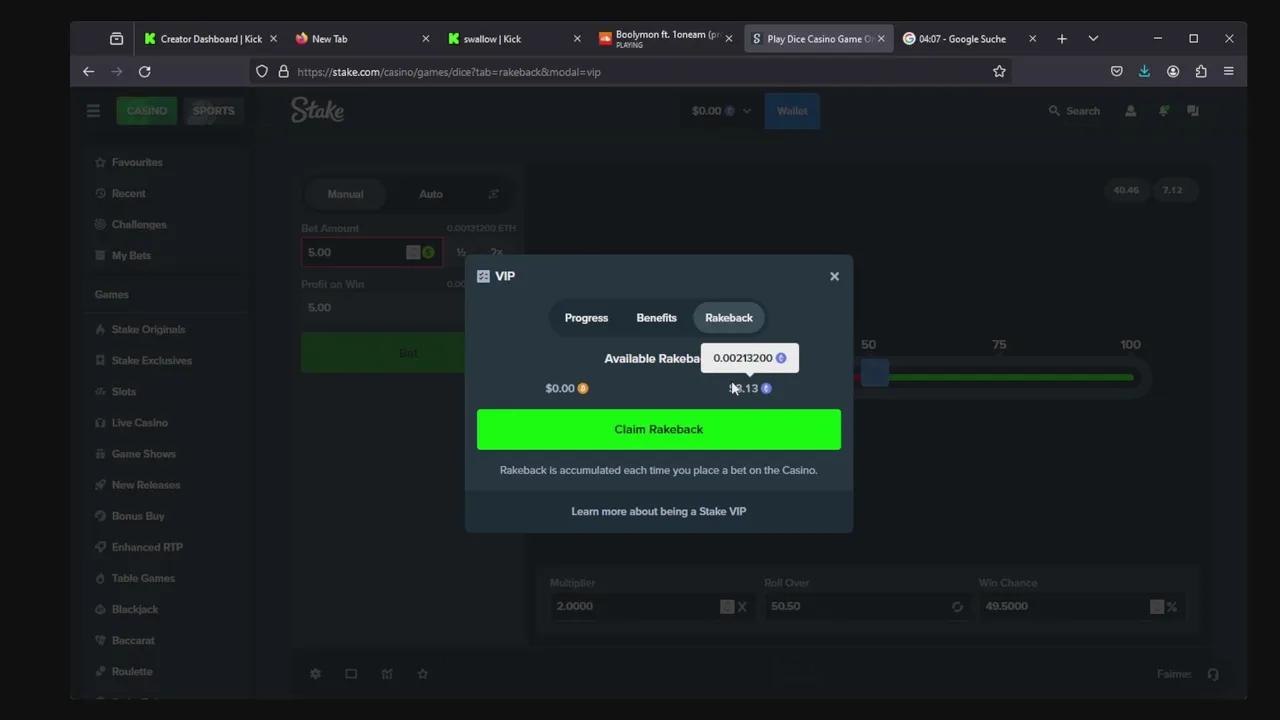1280x720 pixels.
Task: Select the Casino section button
Action: coord(147,111)
